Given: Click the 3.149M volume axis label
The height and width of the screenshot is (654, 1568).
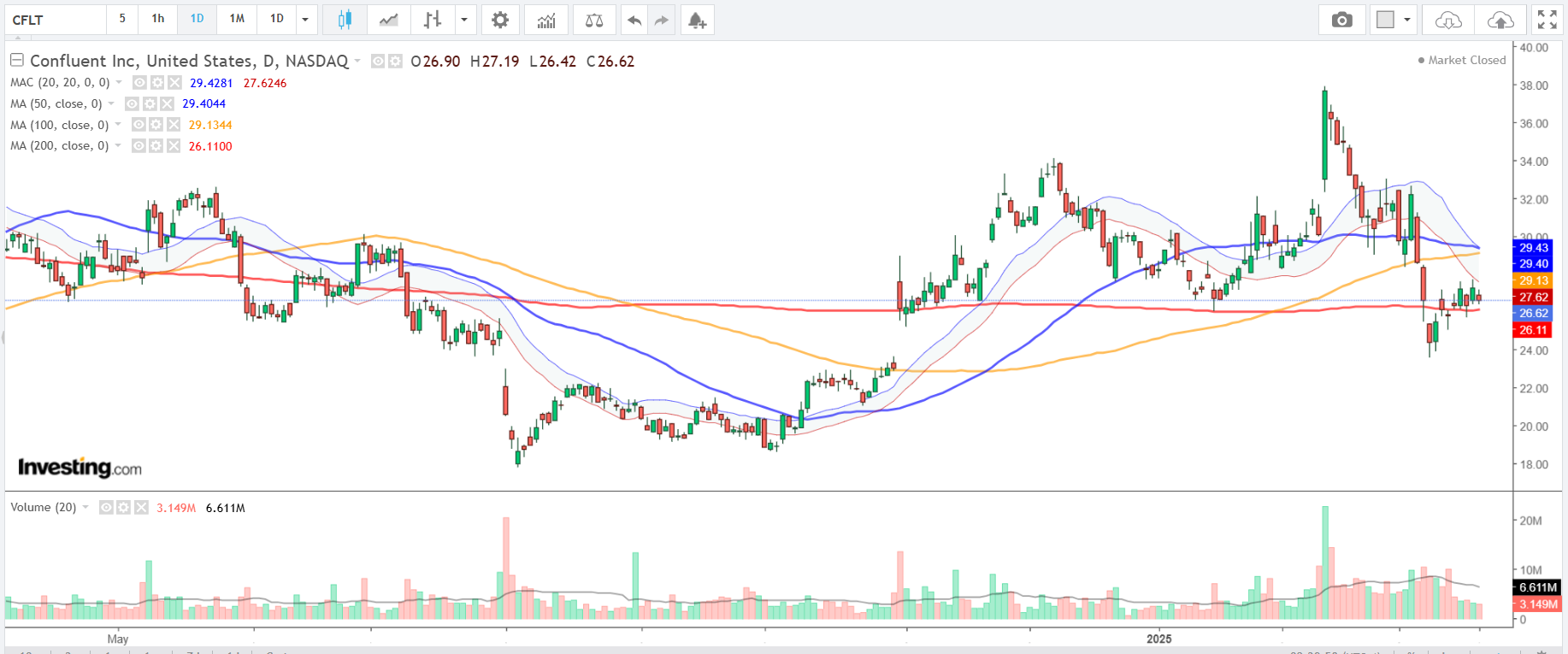Looking at the screenshot, I should coord(1538,604).
